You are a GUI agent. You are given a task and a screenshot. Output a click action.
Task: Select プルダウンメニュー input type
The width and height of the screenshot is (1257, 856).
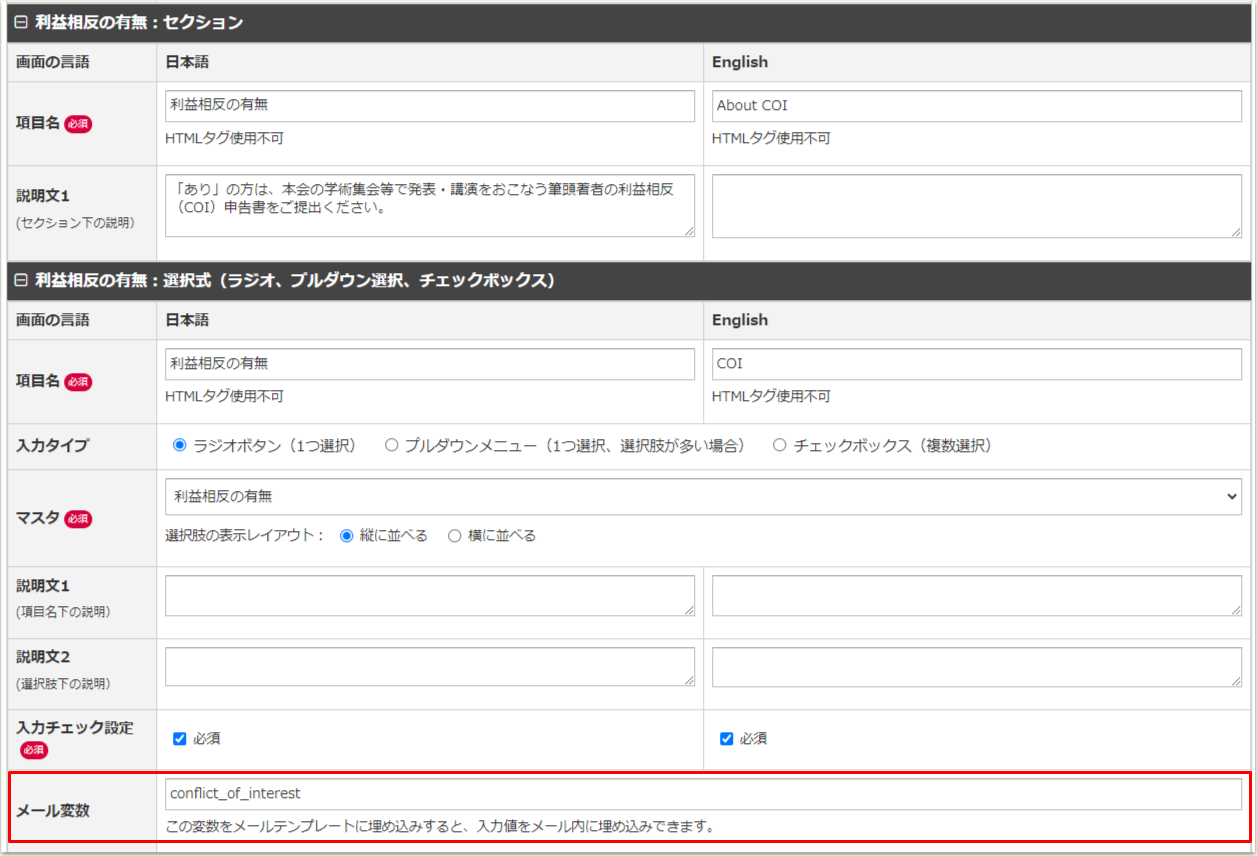(x=392, y=446)
